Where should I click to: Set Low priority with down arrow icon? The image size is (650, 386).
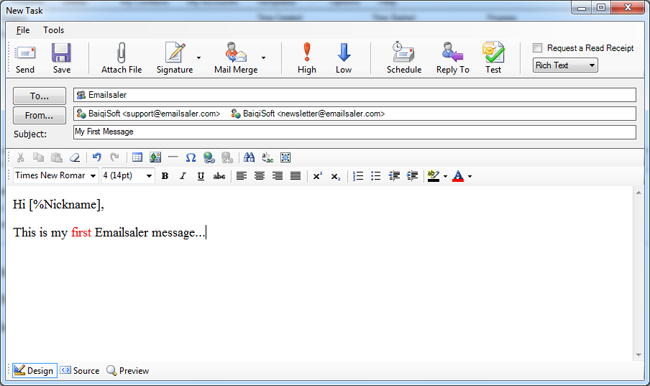344,53
